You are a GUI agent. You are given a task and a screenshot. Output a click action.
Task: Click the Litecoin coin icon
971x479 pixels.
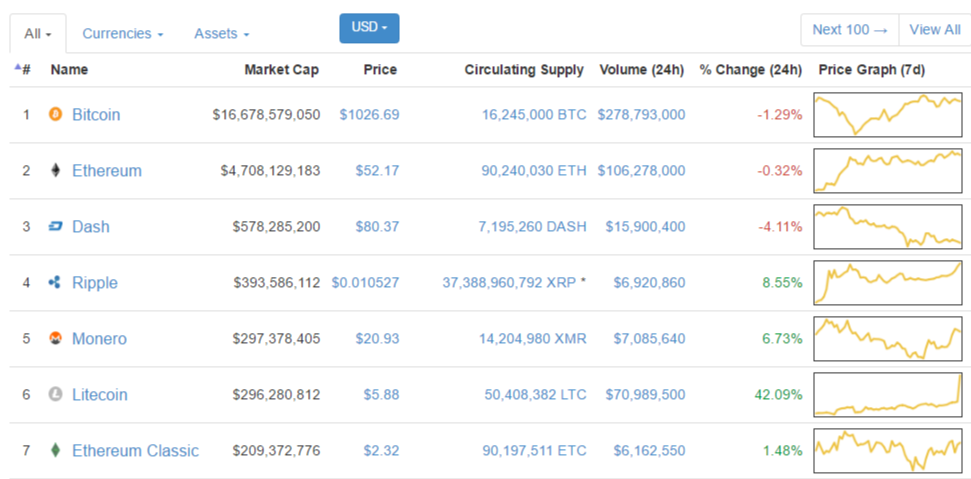55,395
